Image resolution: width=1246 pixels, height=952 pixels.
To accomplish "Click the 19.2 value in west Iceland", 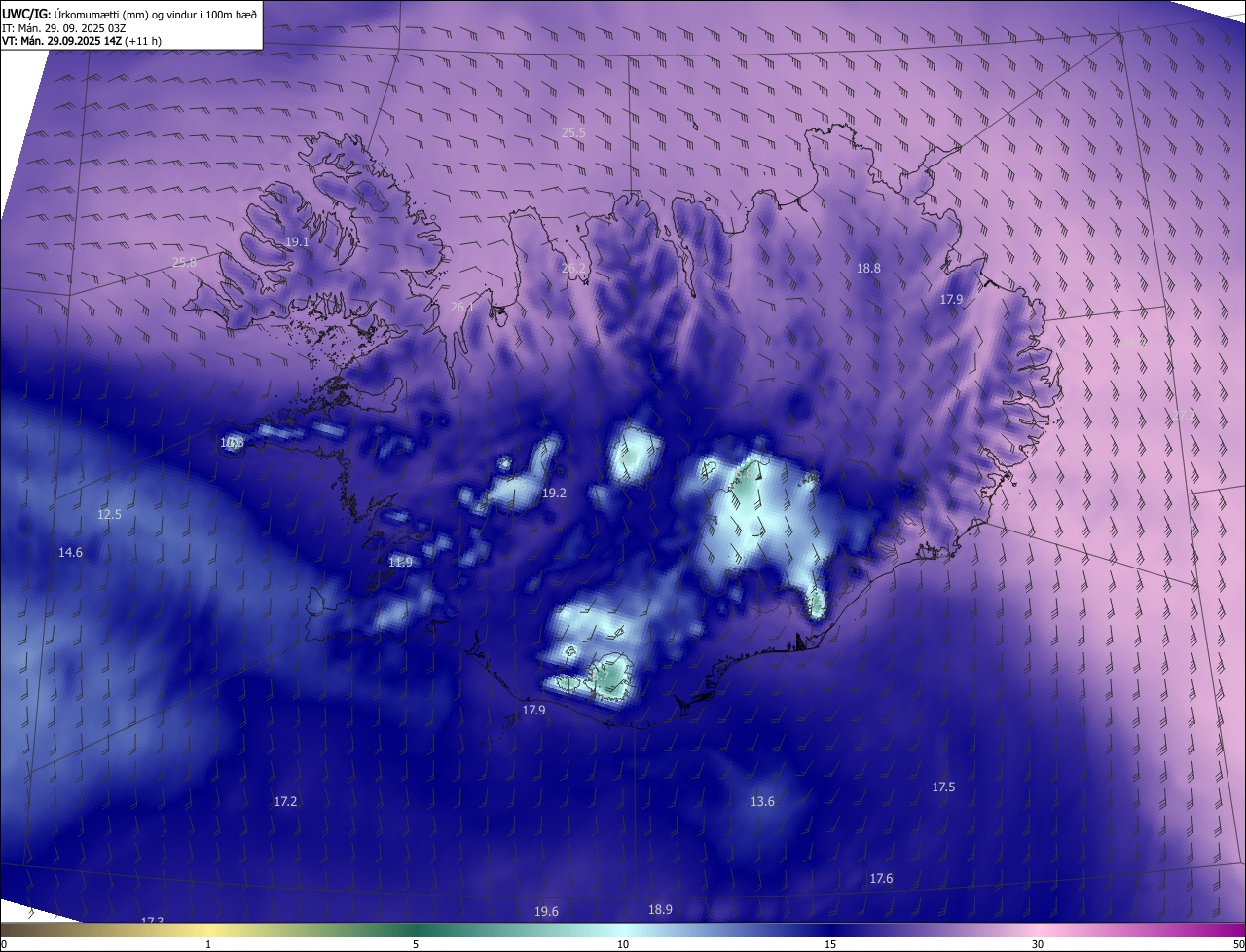I will pyautogui.click(x=554, y=494).
